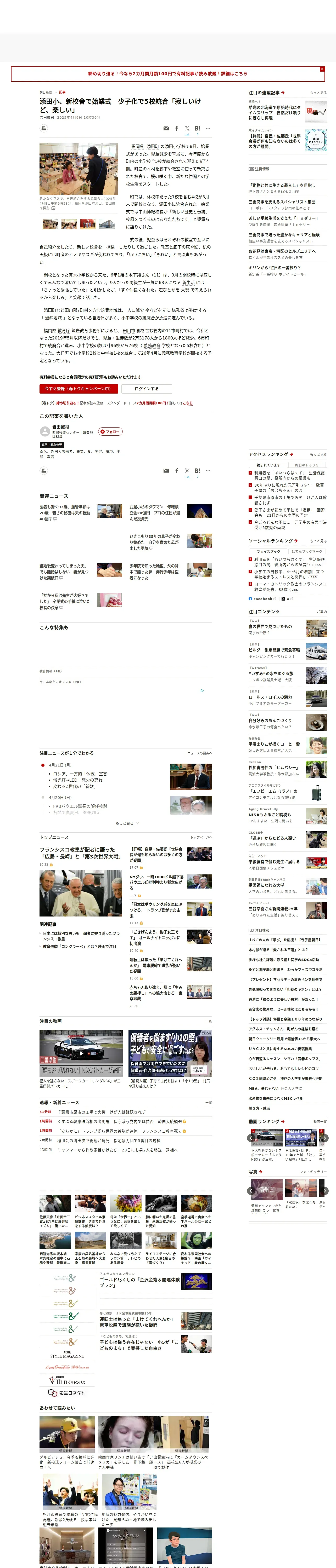Open 千葉県市原市の工場で火災 breaking news

(101, 1112)
